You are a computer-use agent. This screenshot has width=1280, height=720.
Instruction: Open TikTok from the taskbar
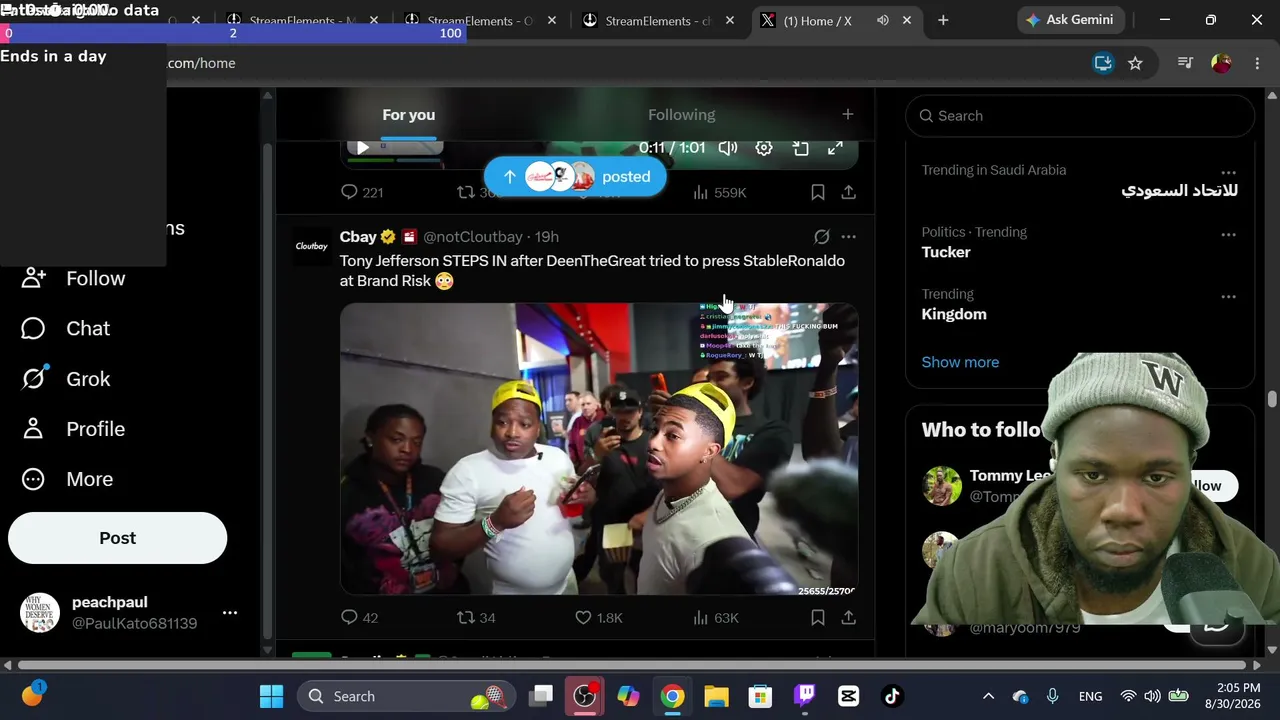(892, 696)
